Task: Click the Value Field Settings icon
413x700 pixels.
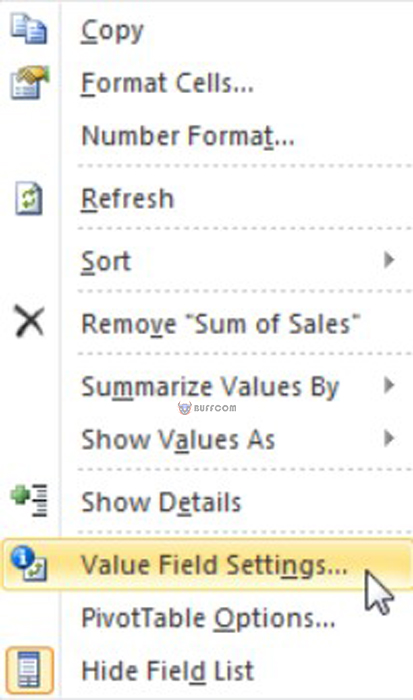Action: (29, 564)
